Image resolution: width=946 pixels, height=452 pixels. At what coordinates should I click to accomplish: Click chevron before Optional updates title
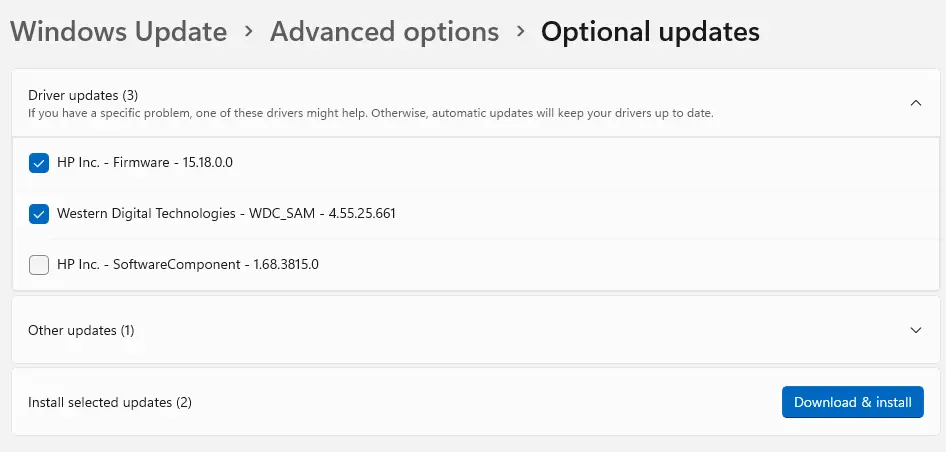pyautogui.click(x=520, y=32)
